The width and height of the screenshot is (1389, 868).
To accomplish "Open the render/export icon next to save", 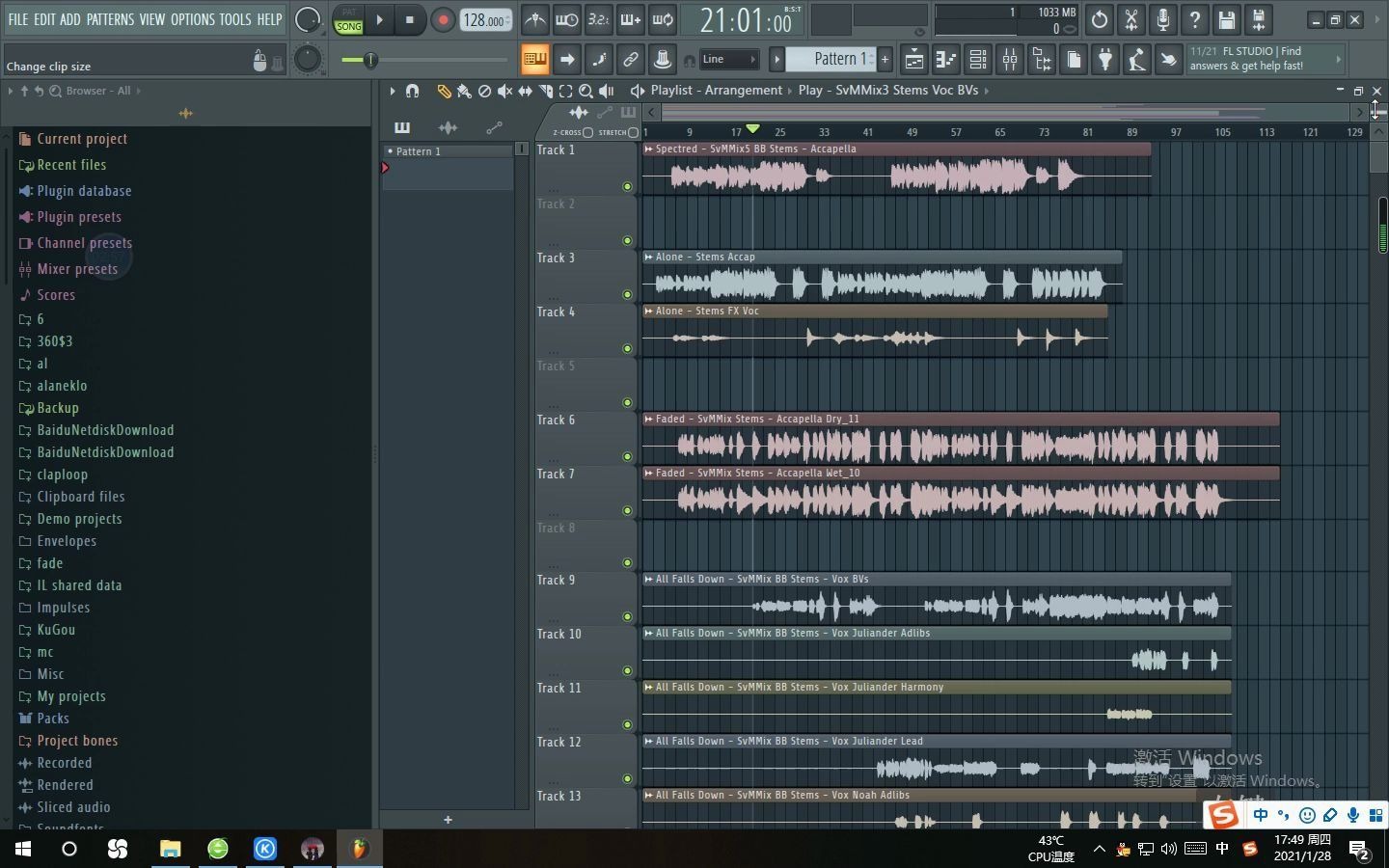I will (1258, 19).
